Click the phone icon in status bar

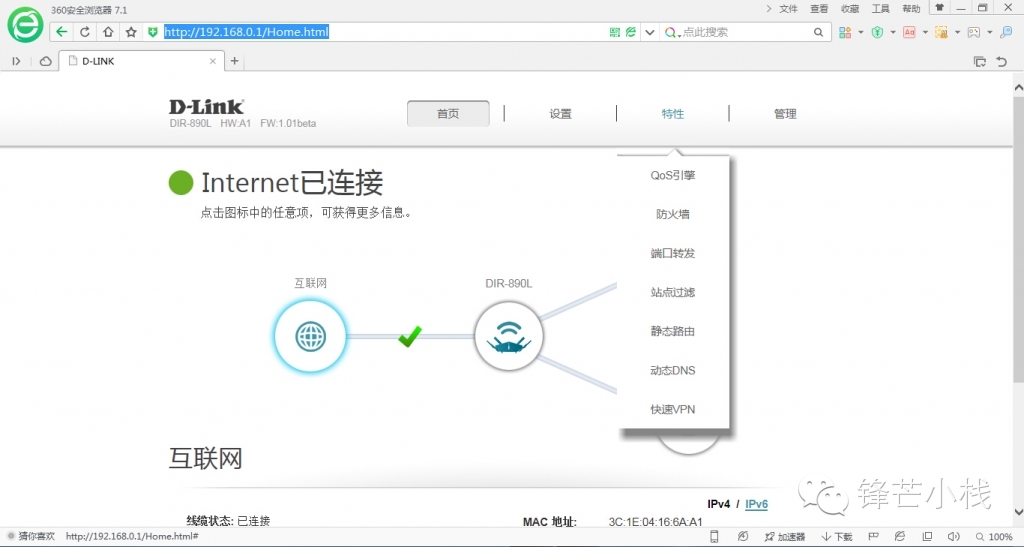click(714, 537)
